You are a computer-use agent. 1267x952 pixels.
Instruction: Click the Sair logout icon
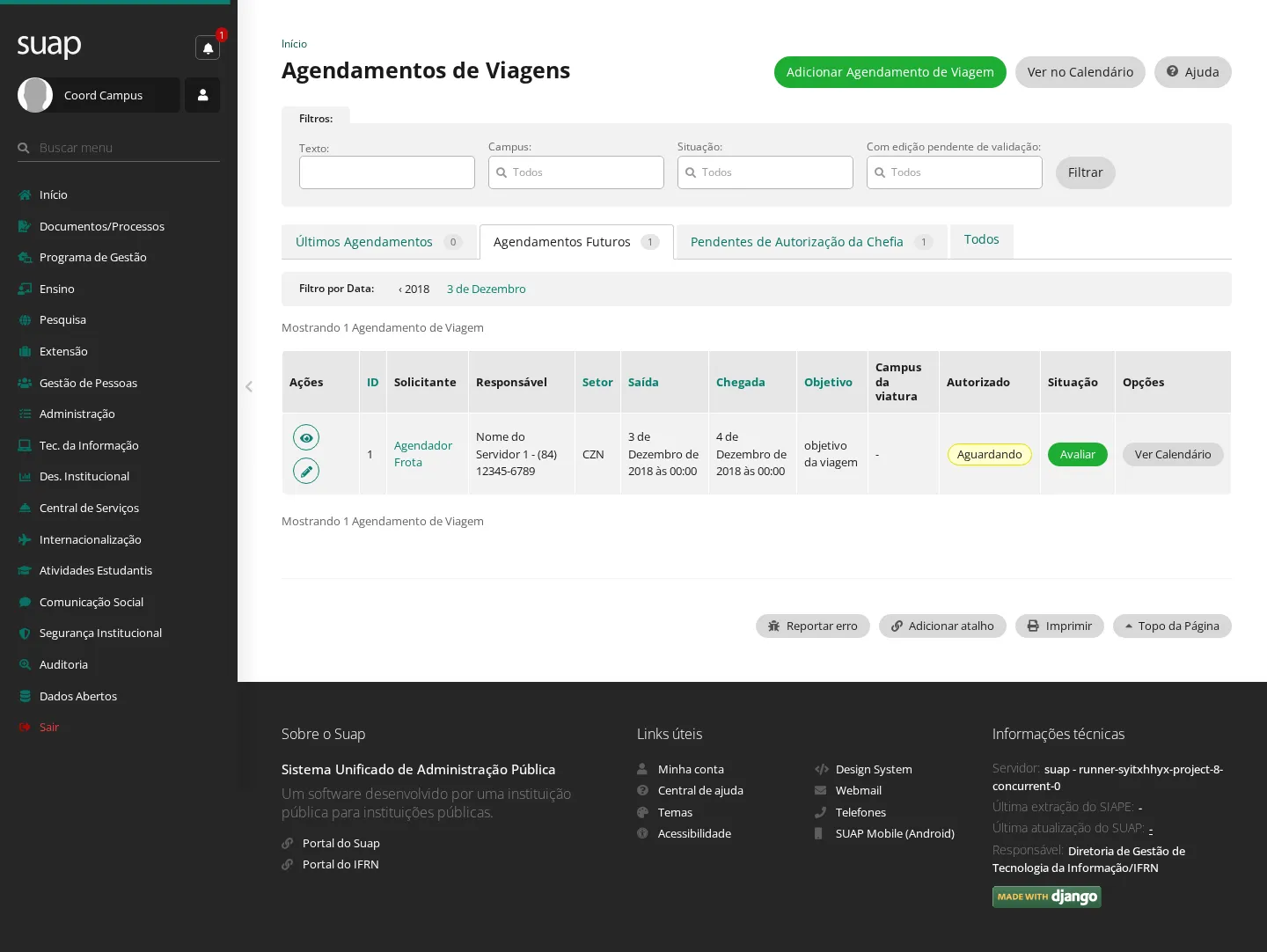[x=25, y=727]
